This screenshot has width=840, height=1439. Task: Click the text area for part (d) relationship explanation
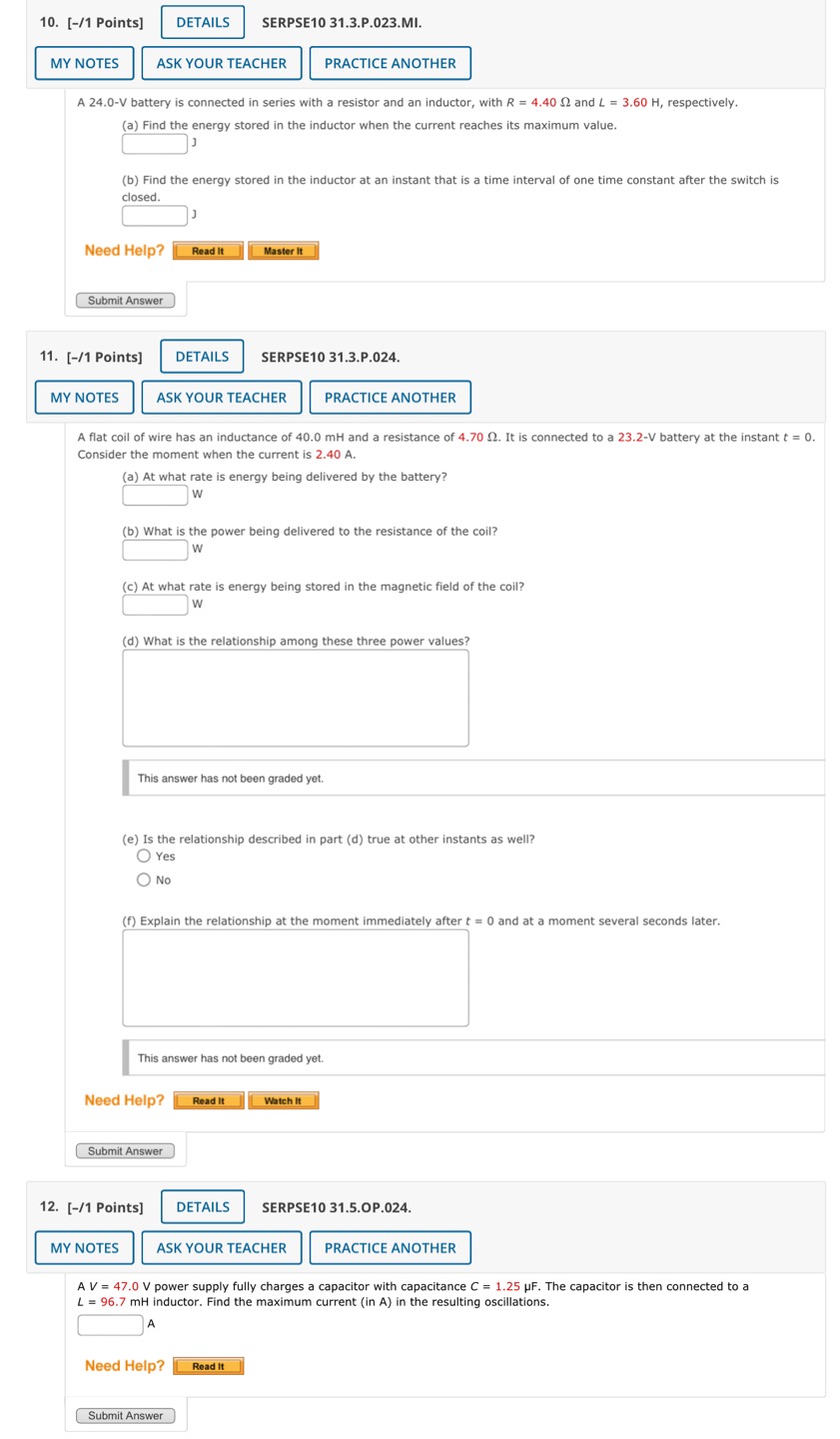(296, 697)
